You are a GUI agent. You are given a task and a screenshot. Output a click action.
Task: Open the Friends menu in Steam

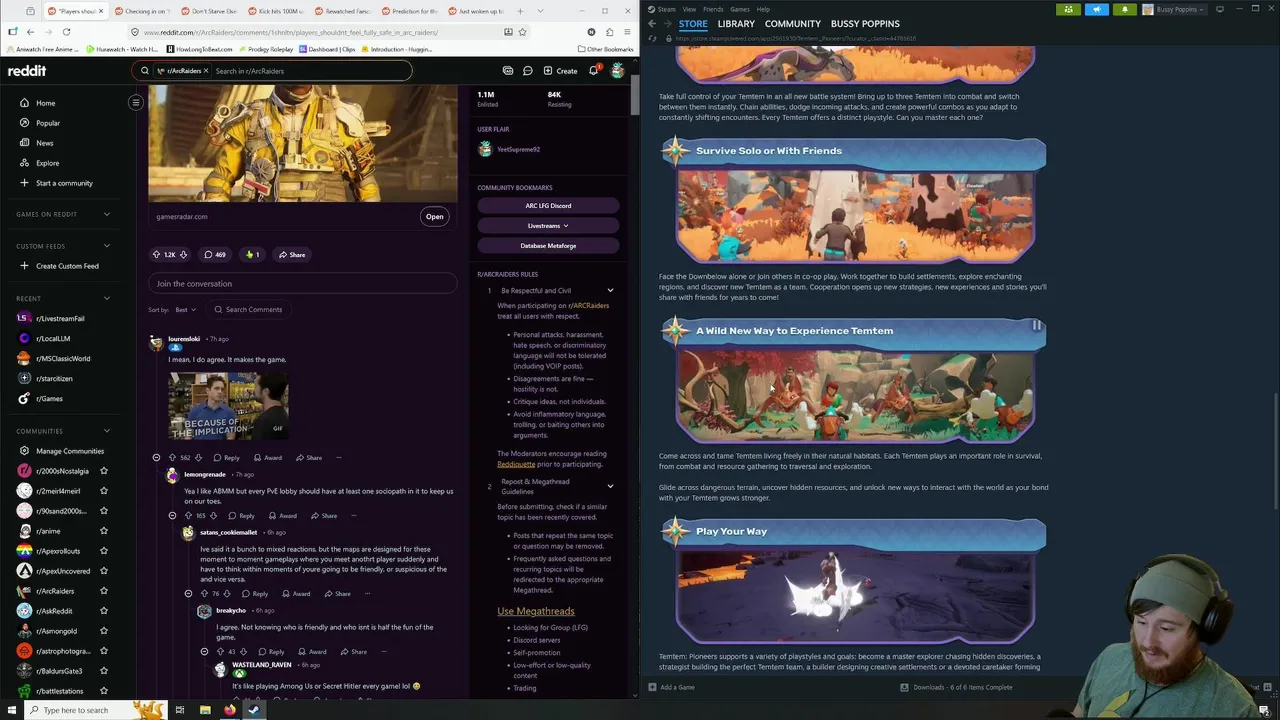point(713,9)
